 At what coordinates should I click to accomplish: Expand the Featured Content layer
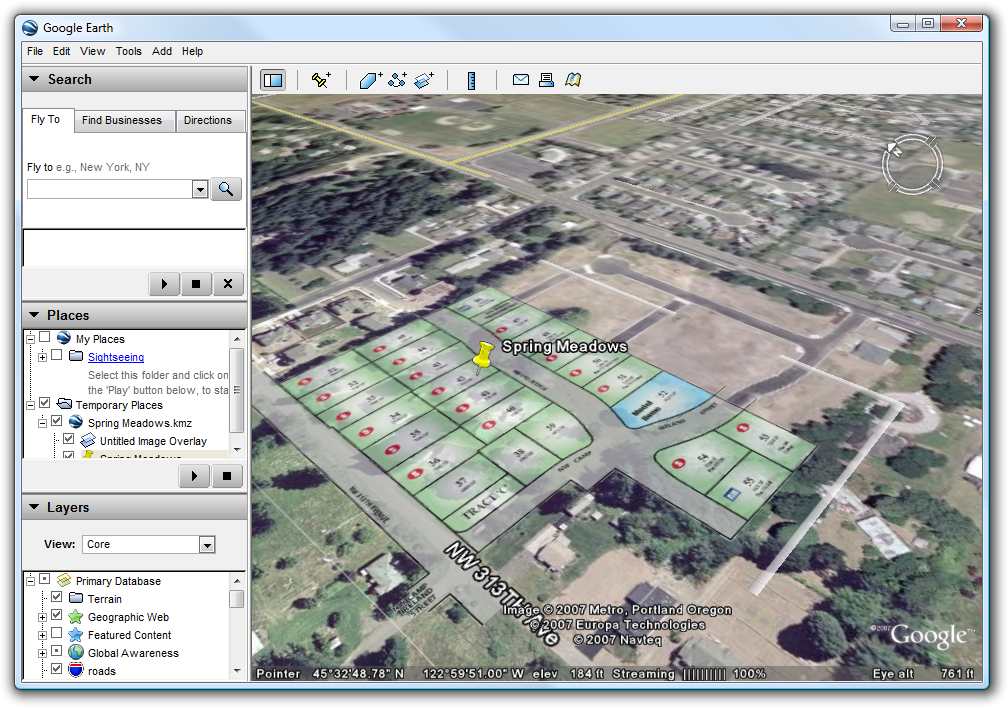tap(42, 635)
